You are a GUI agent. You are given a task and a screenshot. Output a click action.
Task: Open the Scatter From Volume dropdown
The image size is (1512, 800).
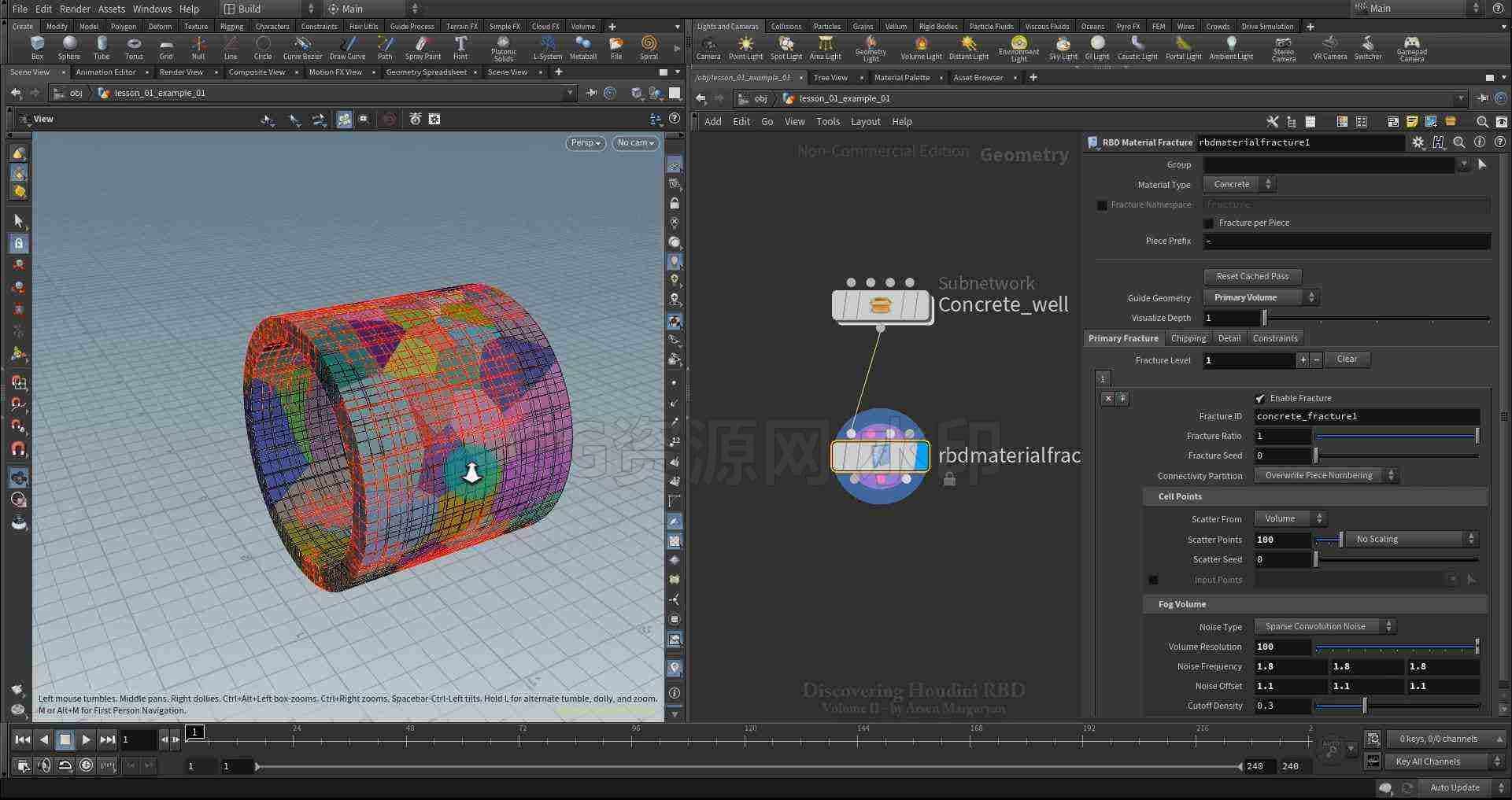pyautogui.click(x=1291, y=518)
